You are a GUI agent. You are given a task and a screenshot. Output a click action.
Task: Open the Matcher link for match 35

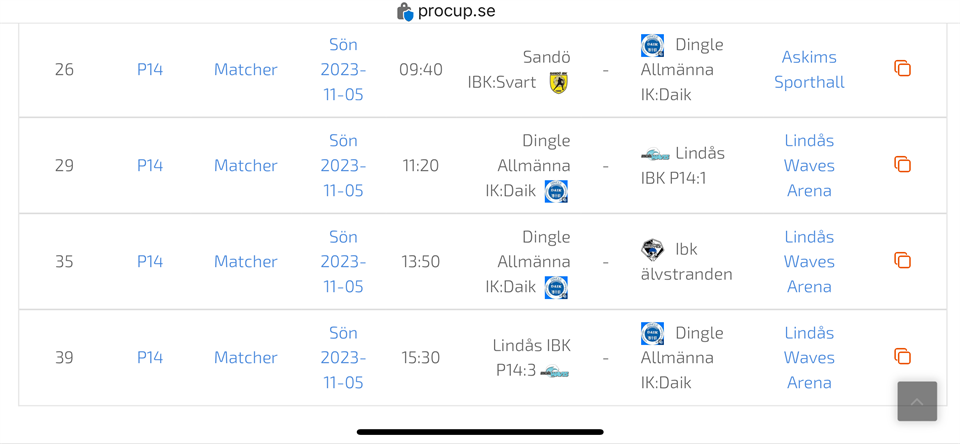click(x=245, y=261)
